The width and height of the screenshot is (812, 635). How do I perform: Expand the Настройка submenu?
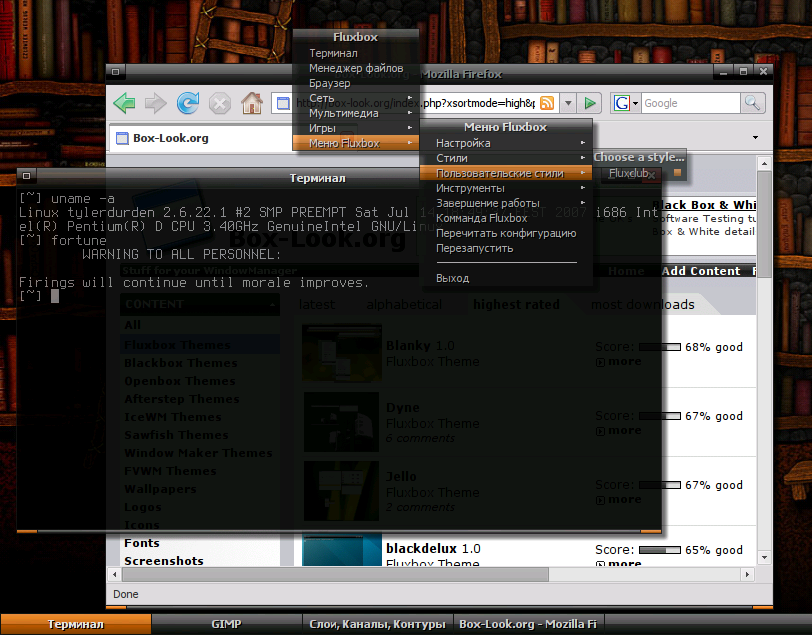506,143
